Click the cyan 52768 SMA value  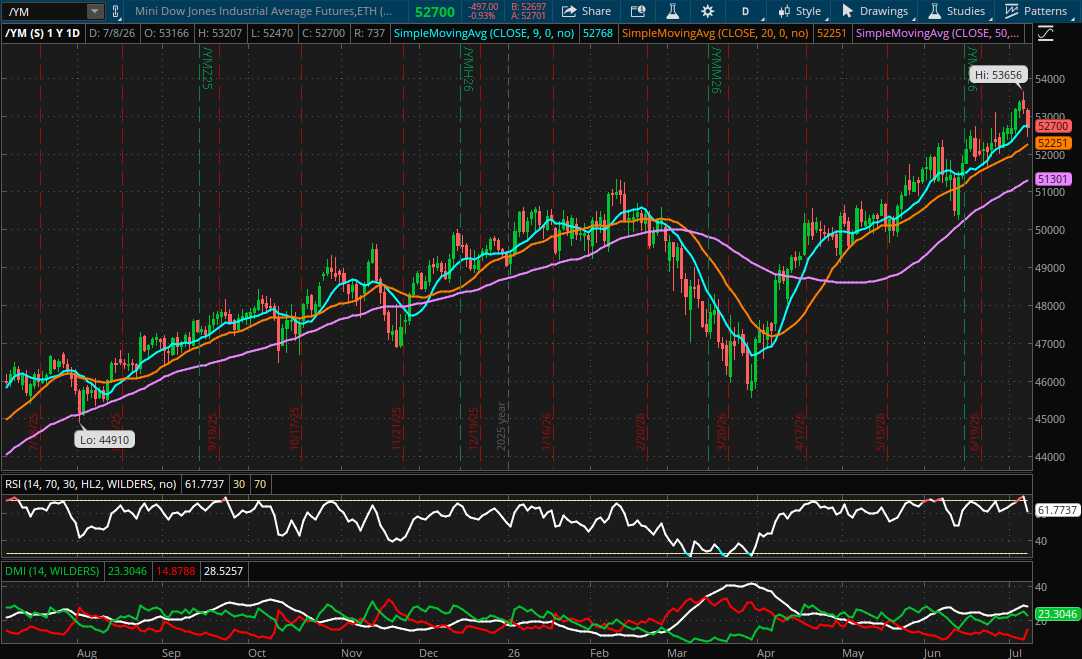pyautogui.click(x=598, y=32)
